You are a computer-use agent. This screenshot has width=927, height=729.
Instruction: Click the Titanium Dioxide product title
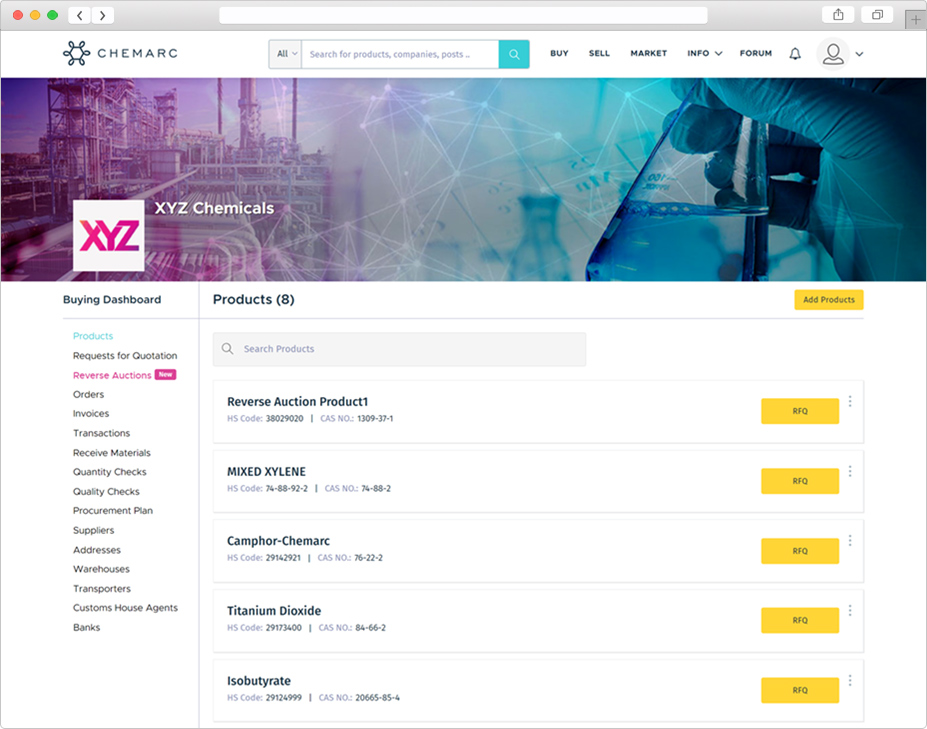(274, 611)
